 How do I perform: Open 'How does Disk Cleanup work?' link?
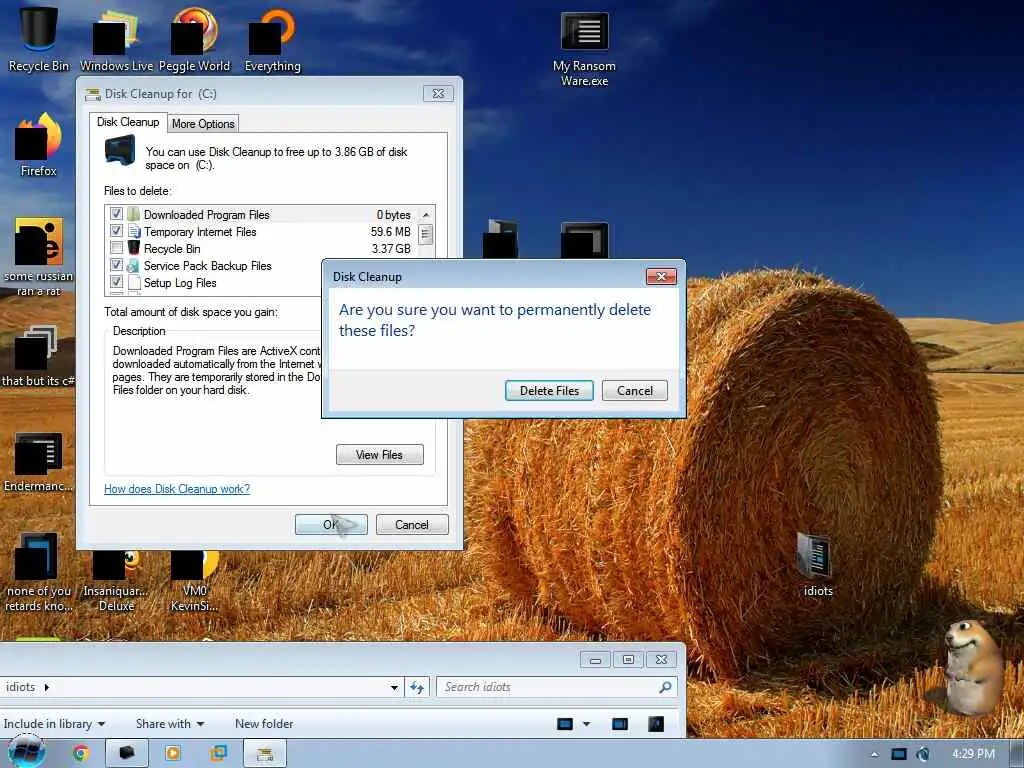pos(177,489)
